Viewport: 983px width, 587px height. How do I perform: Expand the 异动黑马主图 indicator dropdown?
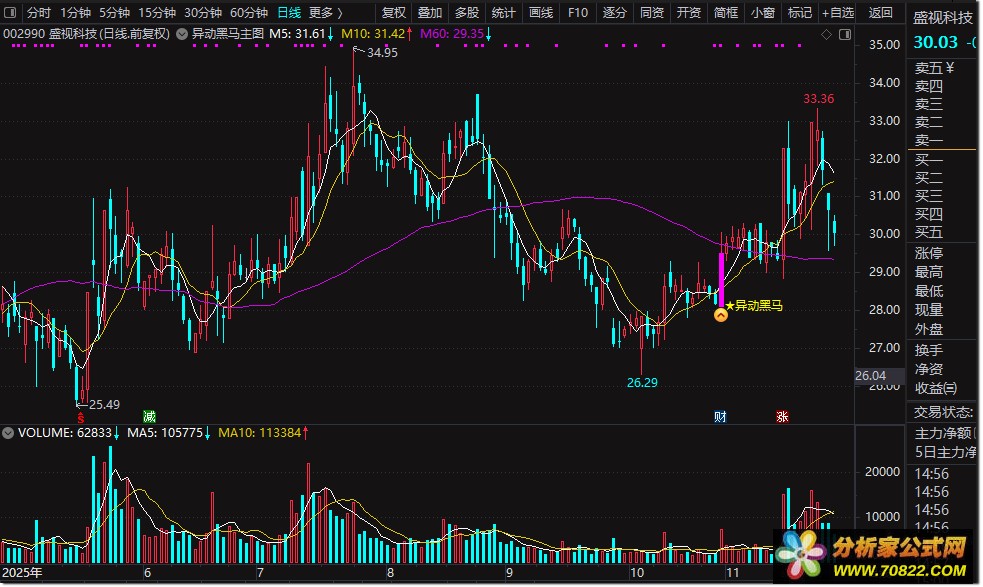(181, 34)
